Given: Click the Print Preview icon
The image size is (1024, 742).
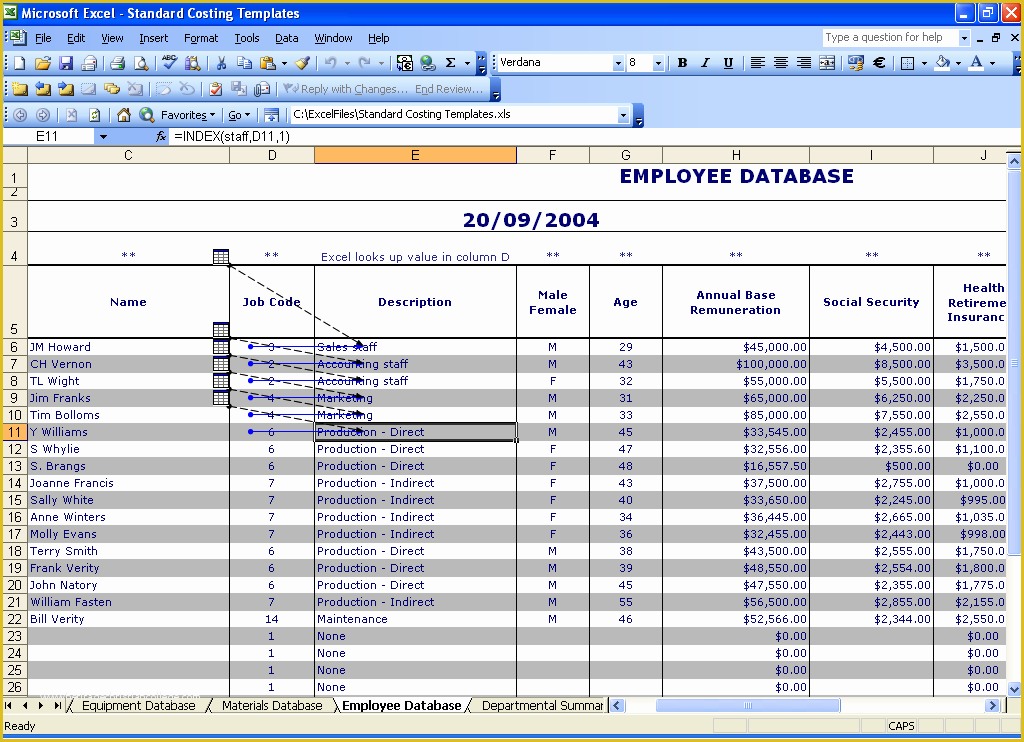Looking at the screenshot, I should pos(140,62).
